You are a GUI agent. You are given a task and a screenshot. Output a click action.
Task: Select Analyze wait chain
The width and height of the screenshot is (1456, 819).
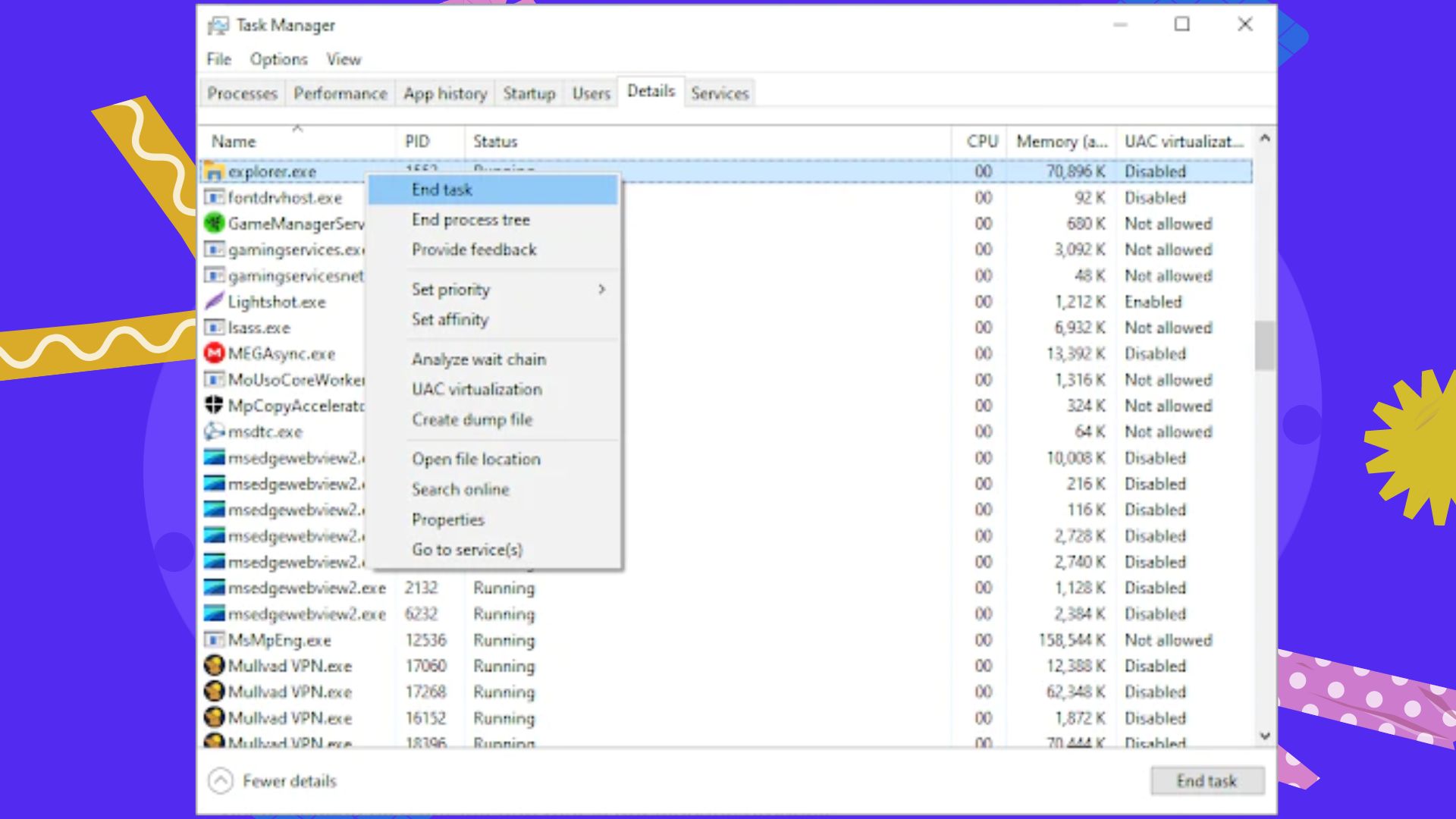pyautogui.click(x=493, y=359)
